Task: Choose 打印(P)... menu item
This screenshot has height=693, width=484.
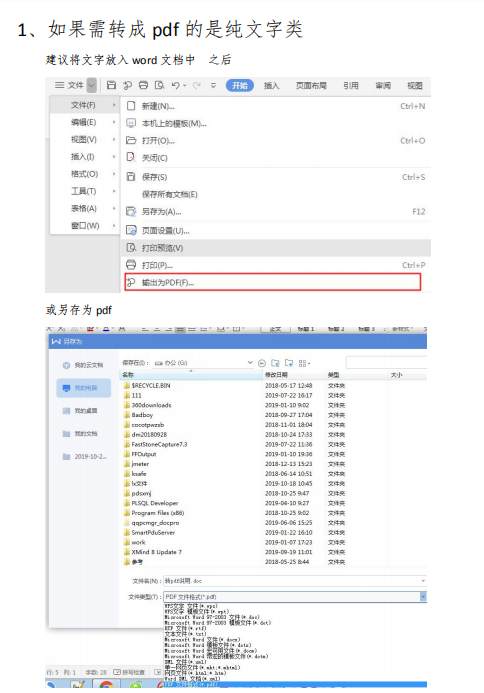Action: click(276, 265)
